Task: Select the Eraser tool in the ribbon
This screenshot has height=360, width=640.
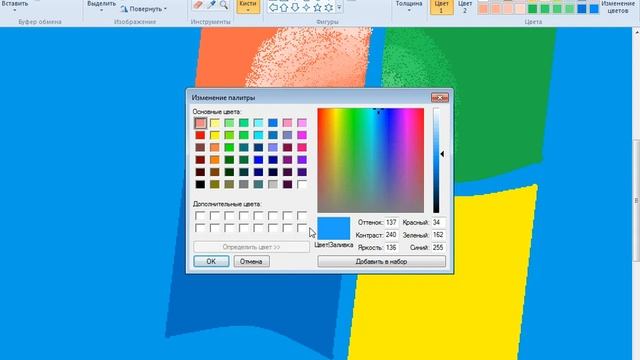Action: 198,5
